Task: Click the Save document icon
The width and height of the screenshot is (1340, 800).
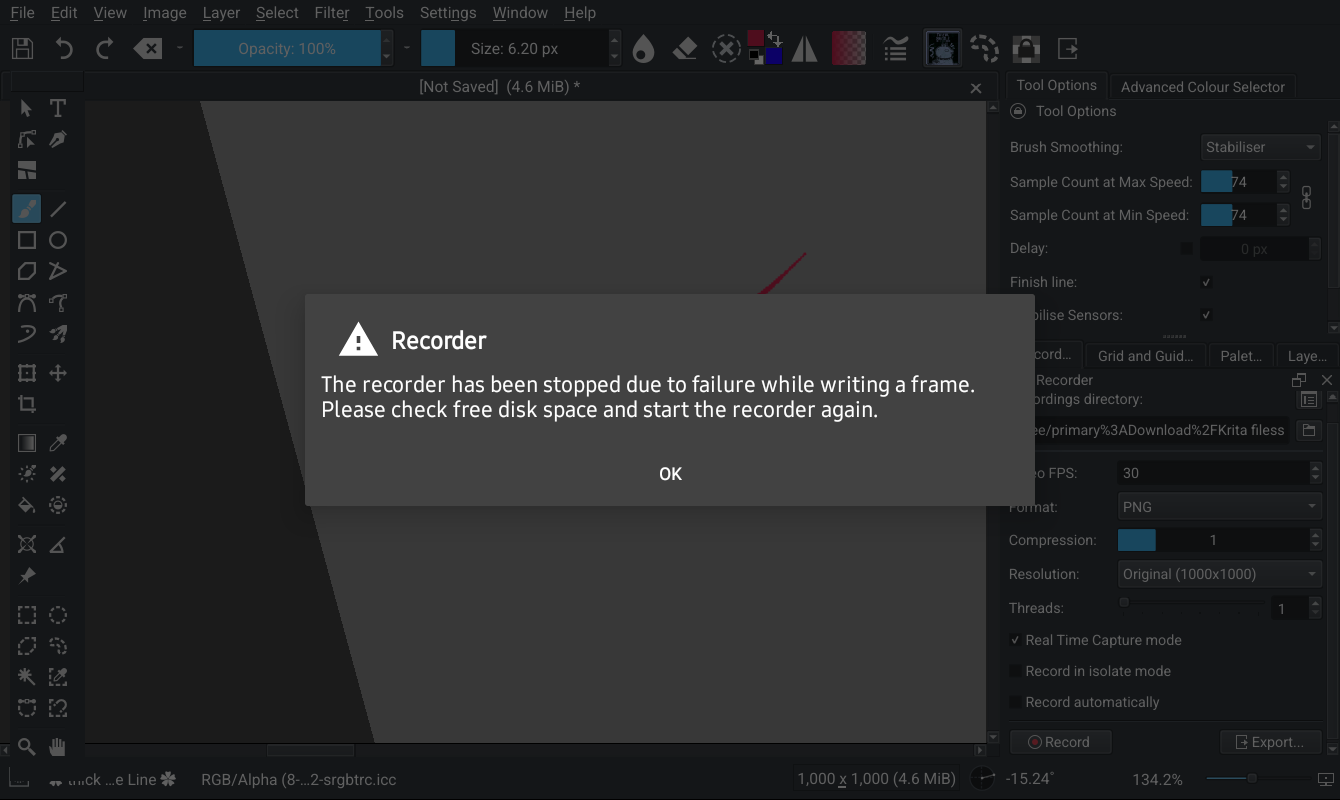Action: point(22,48)
